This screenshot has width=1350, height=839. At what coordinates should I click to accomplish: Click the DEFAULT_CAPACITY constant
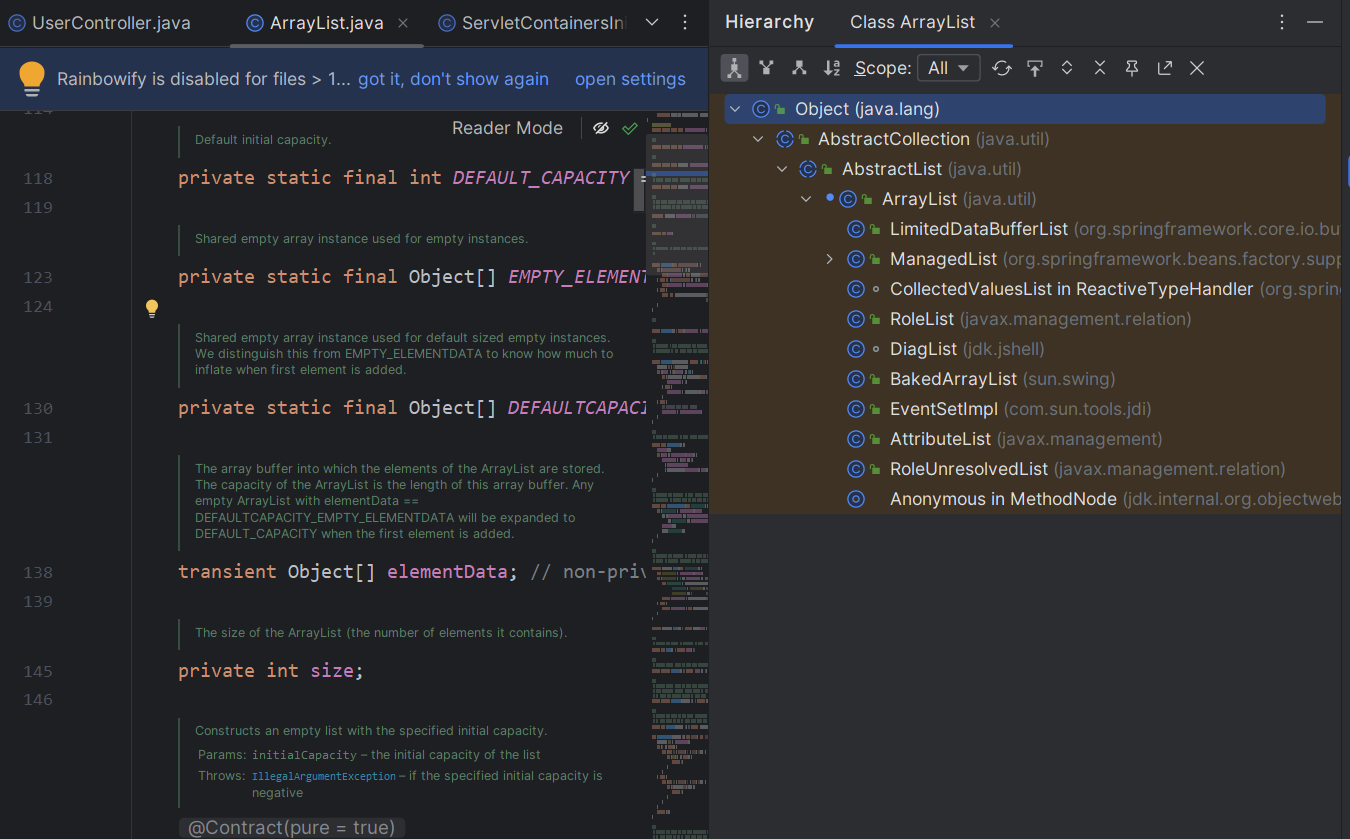click(x=541, y=178)
